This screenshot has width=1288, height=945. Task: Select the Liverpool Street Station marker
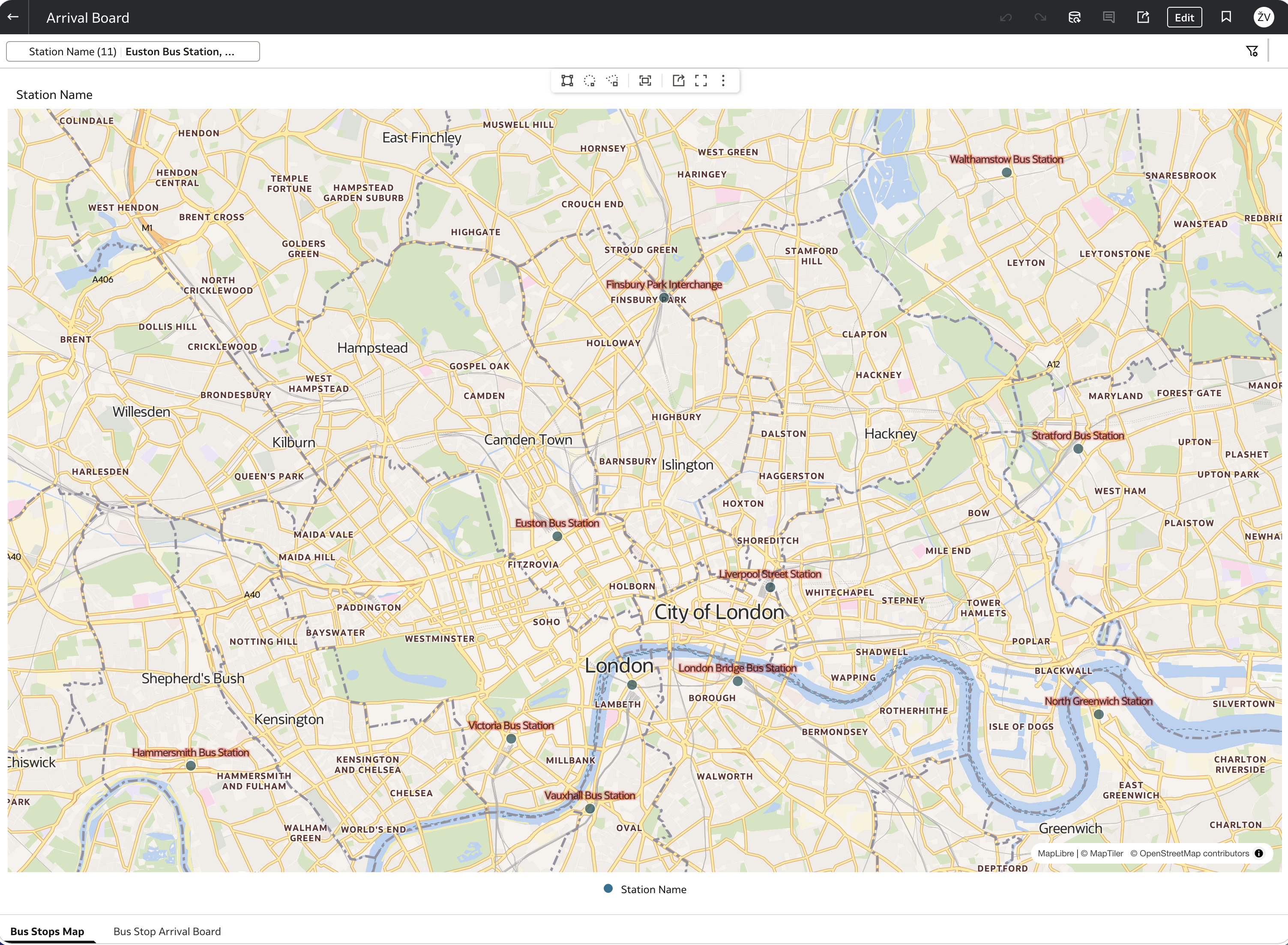click(x=770, y=587)
